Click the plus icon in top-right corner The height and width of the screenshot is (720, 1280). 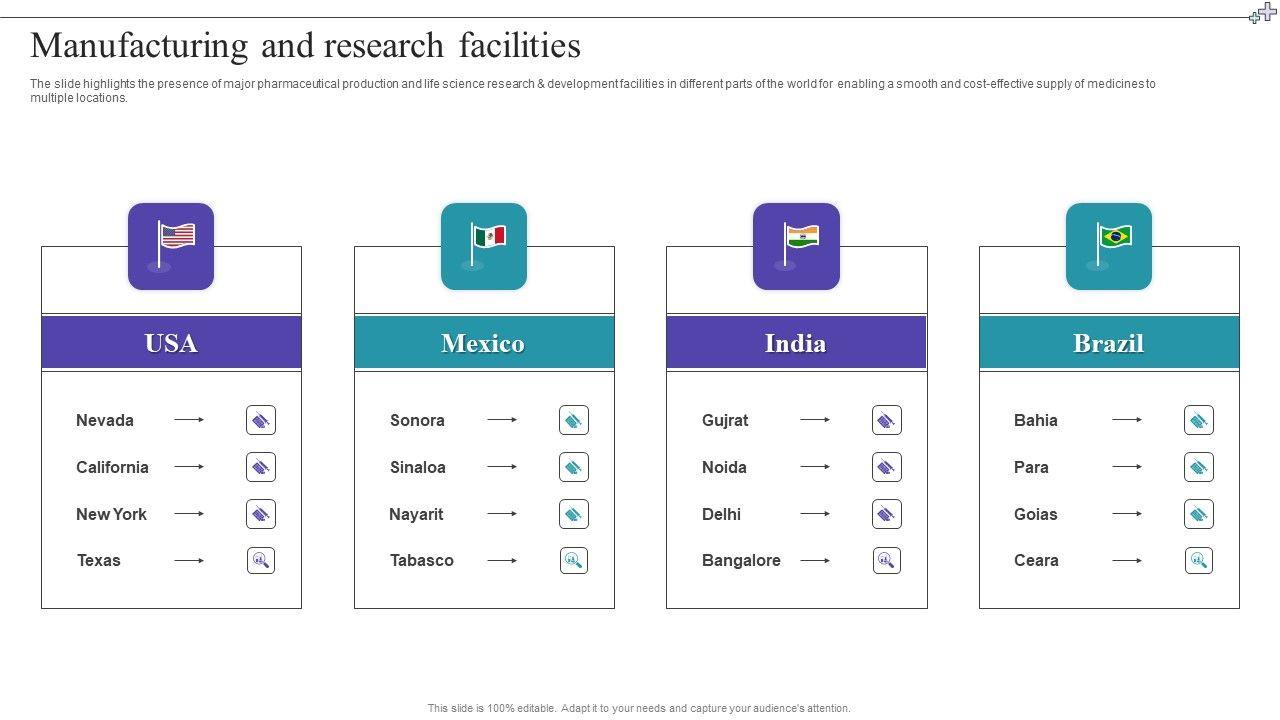click(1263, 13)
